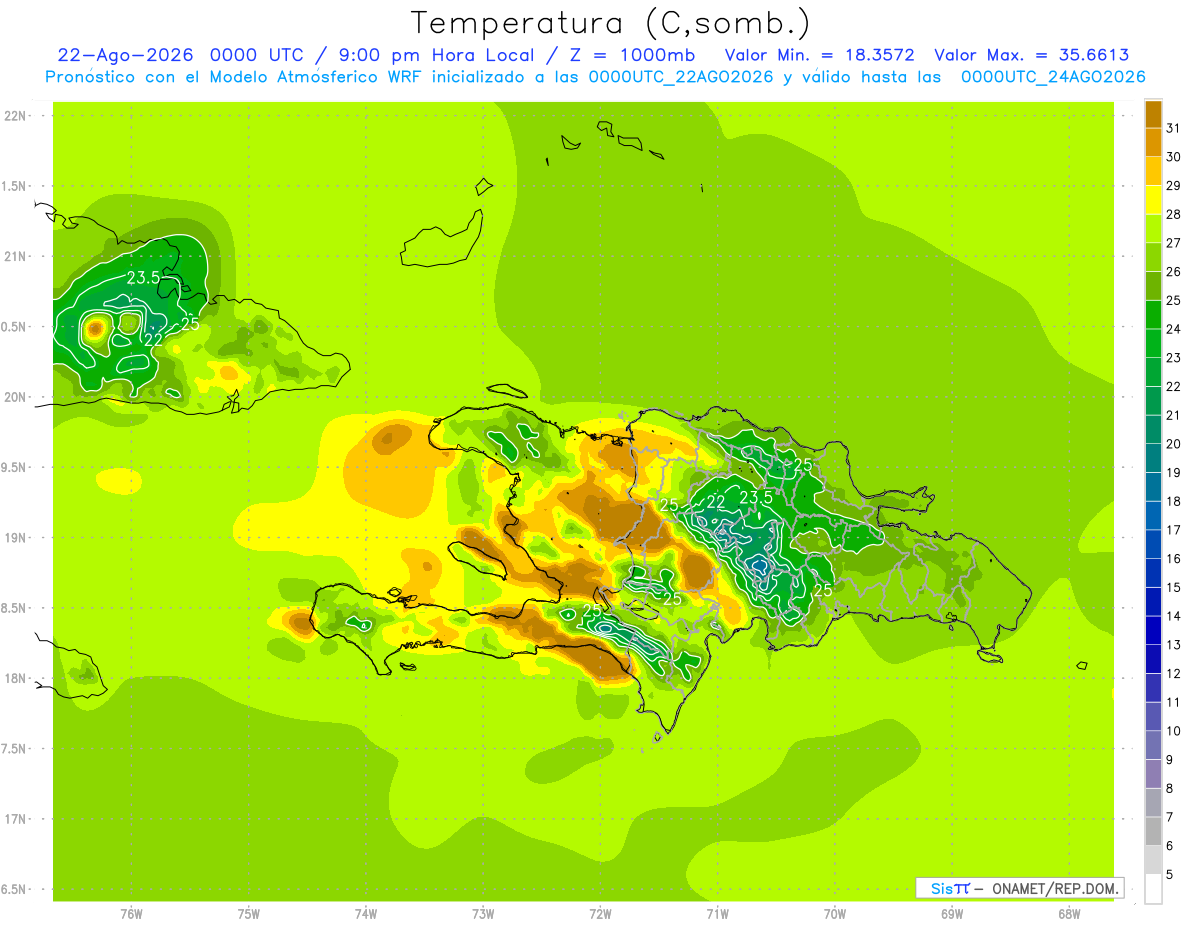This screenshot has height=927, width=1200.
Task: Click the colorbar segment between 29 and 30
Action: tap(1153, 171)
